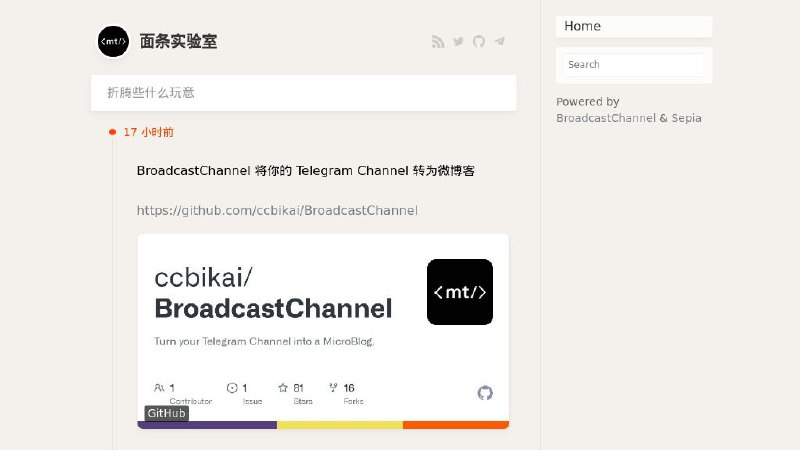
Task: Select Home in the sidebar menu
Action: [582, 26]
